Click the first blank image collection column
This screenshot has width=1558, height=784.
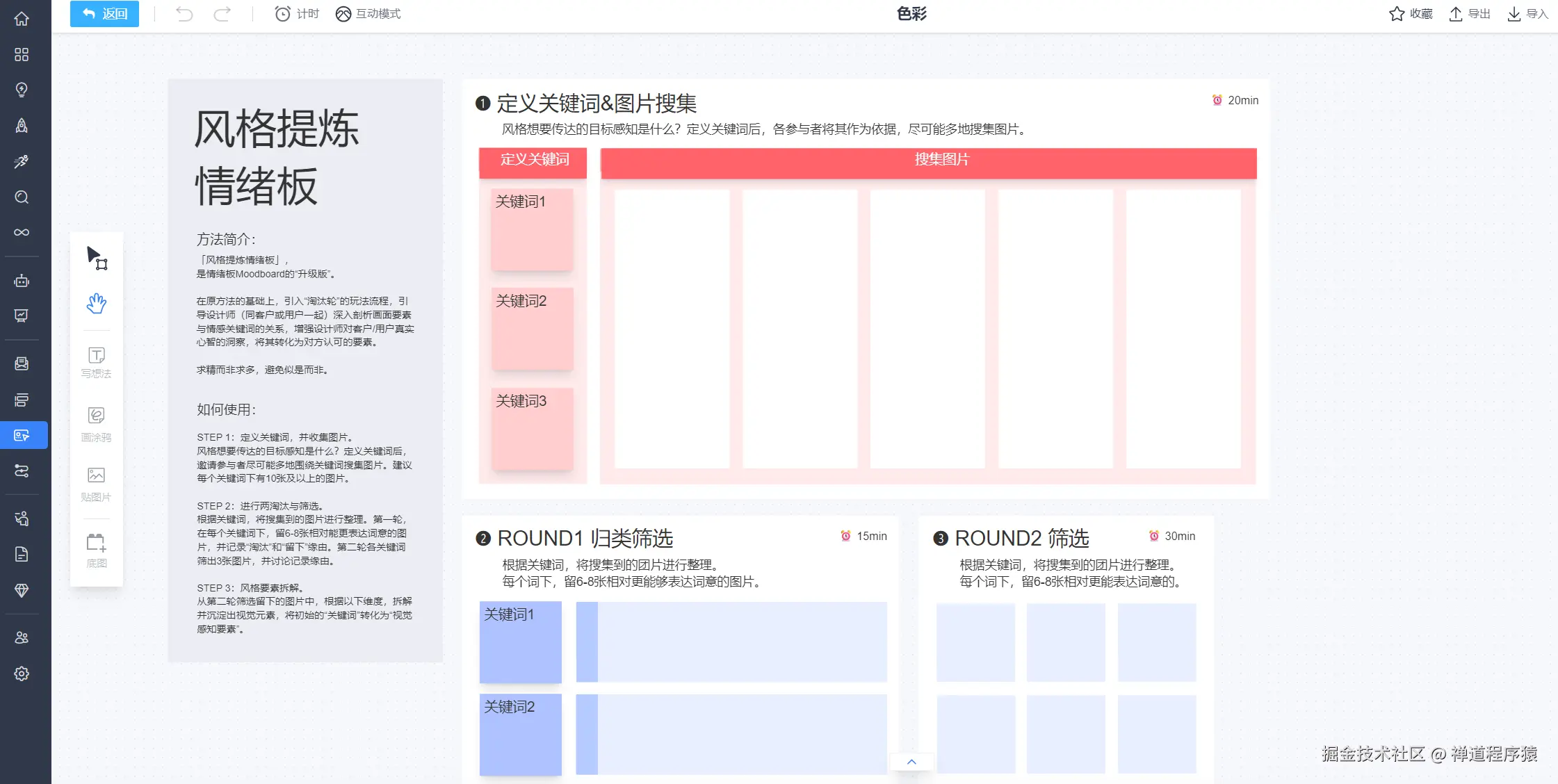pyautogui.click(x=672, y=329)
